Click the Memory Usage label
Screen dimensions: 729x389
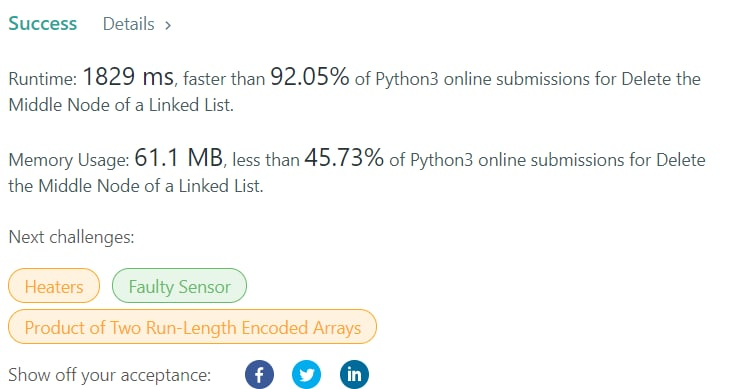69,160
